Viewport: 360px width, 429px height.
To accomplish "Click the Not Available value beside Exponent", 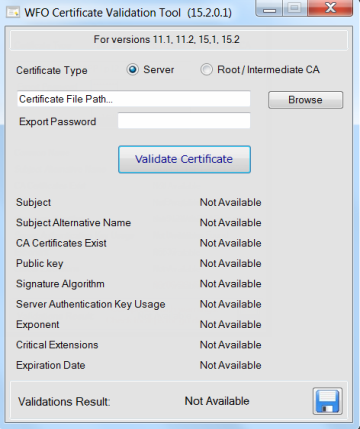I will (231, 324).
